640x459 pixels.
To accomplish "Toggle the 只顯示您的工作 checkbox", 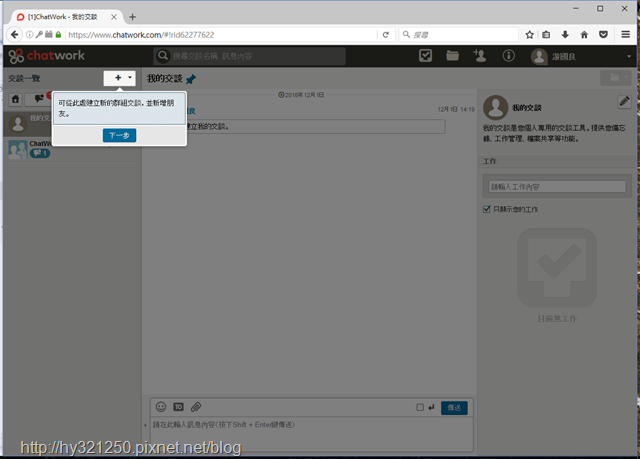I will point(487,209).
